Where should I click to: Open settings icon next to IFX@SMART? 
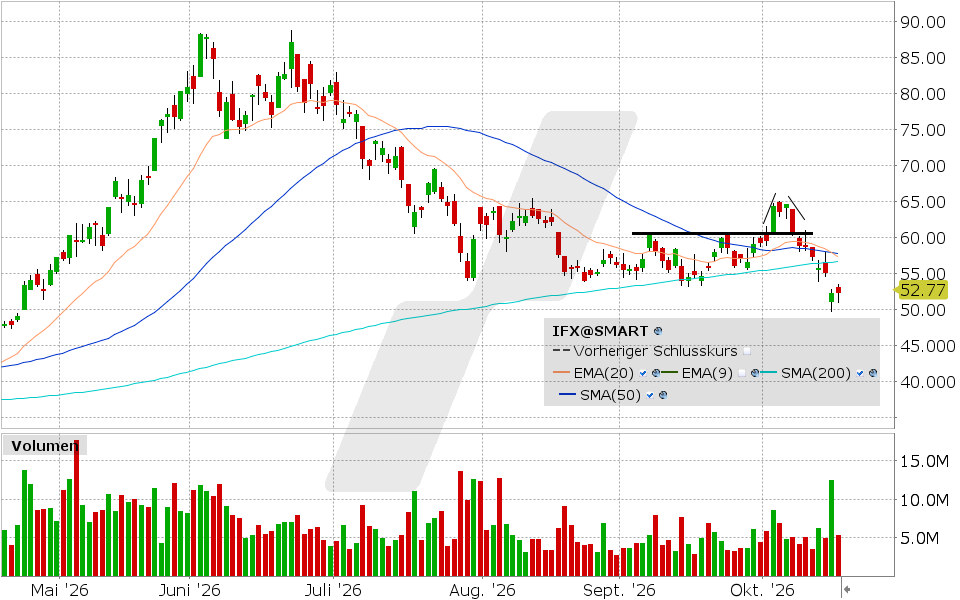658,331
